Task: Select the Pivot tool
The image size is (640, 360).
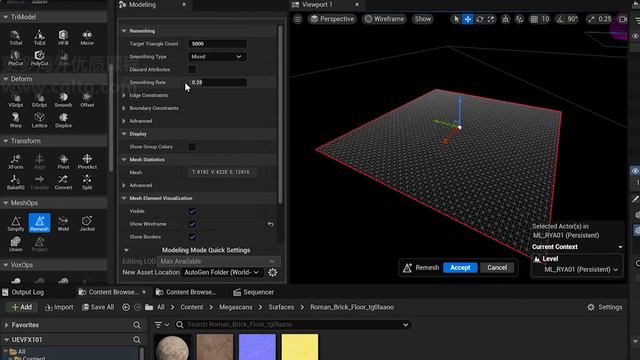Action: pos(63,162)
